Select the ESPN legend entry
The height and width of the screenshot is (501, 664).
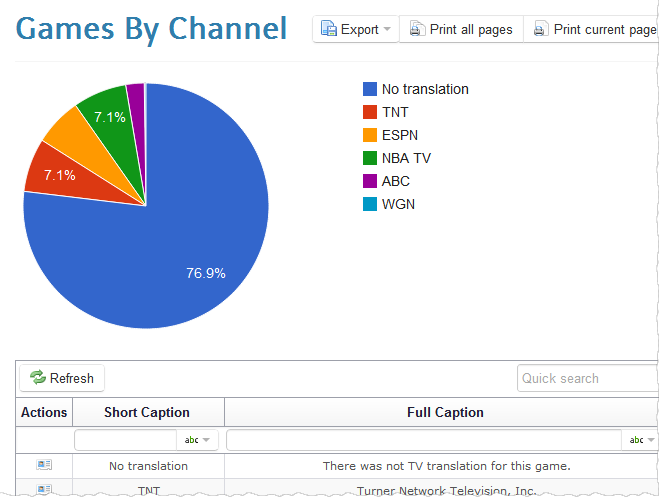coord(399,135)
